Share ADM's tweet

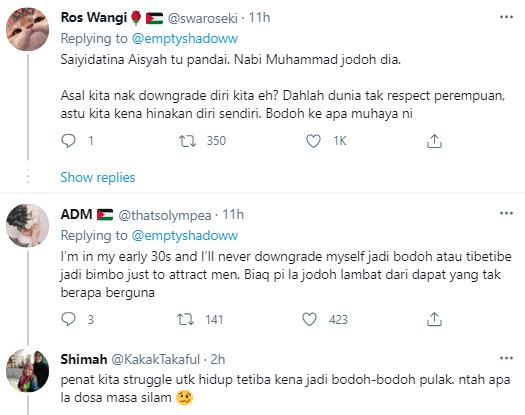pyautogui.click(x=434, y=319)
